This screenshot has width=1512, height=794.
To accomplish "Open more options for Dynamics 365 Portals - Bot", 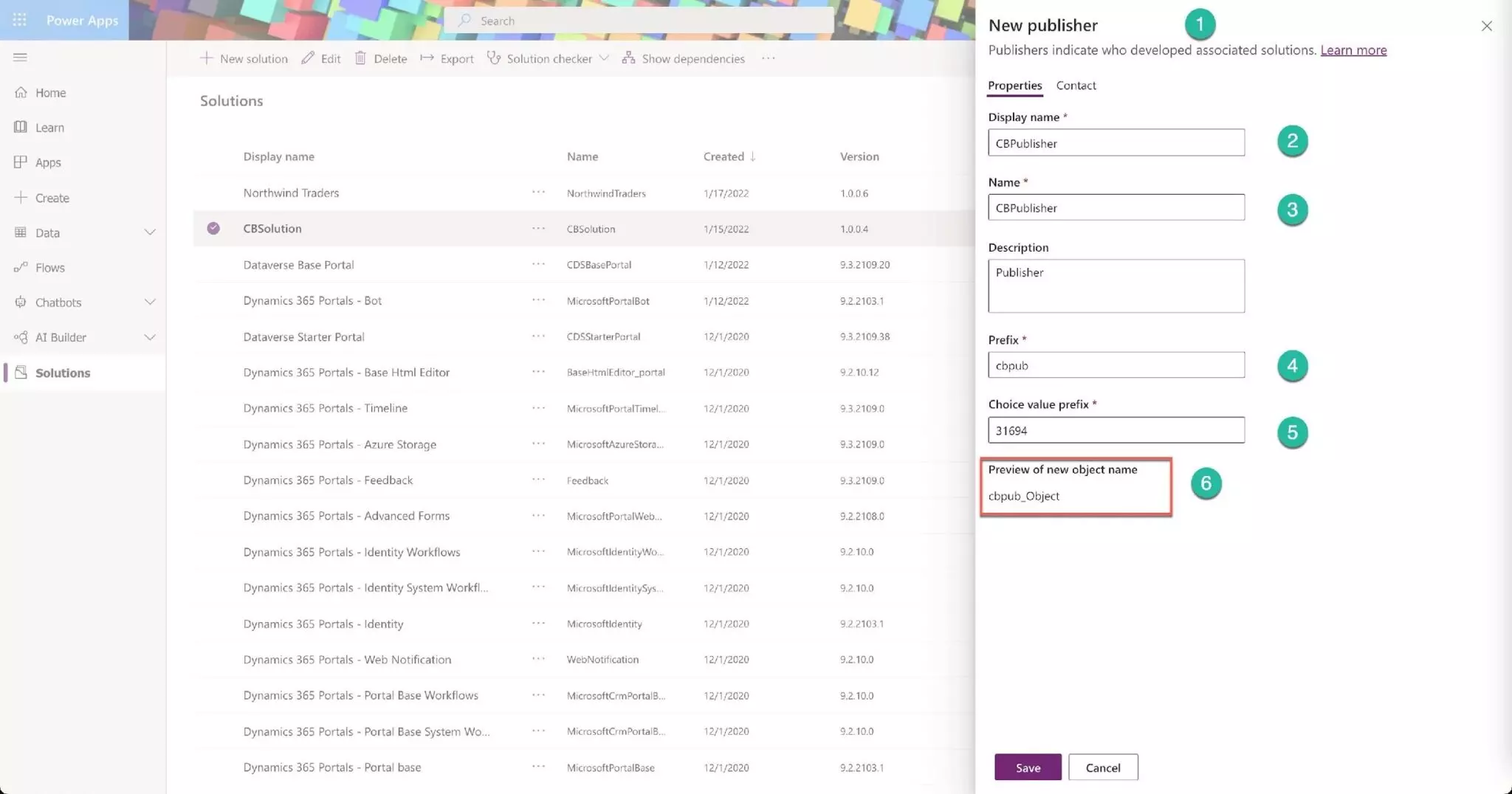I will click(x=538, y=300).
